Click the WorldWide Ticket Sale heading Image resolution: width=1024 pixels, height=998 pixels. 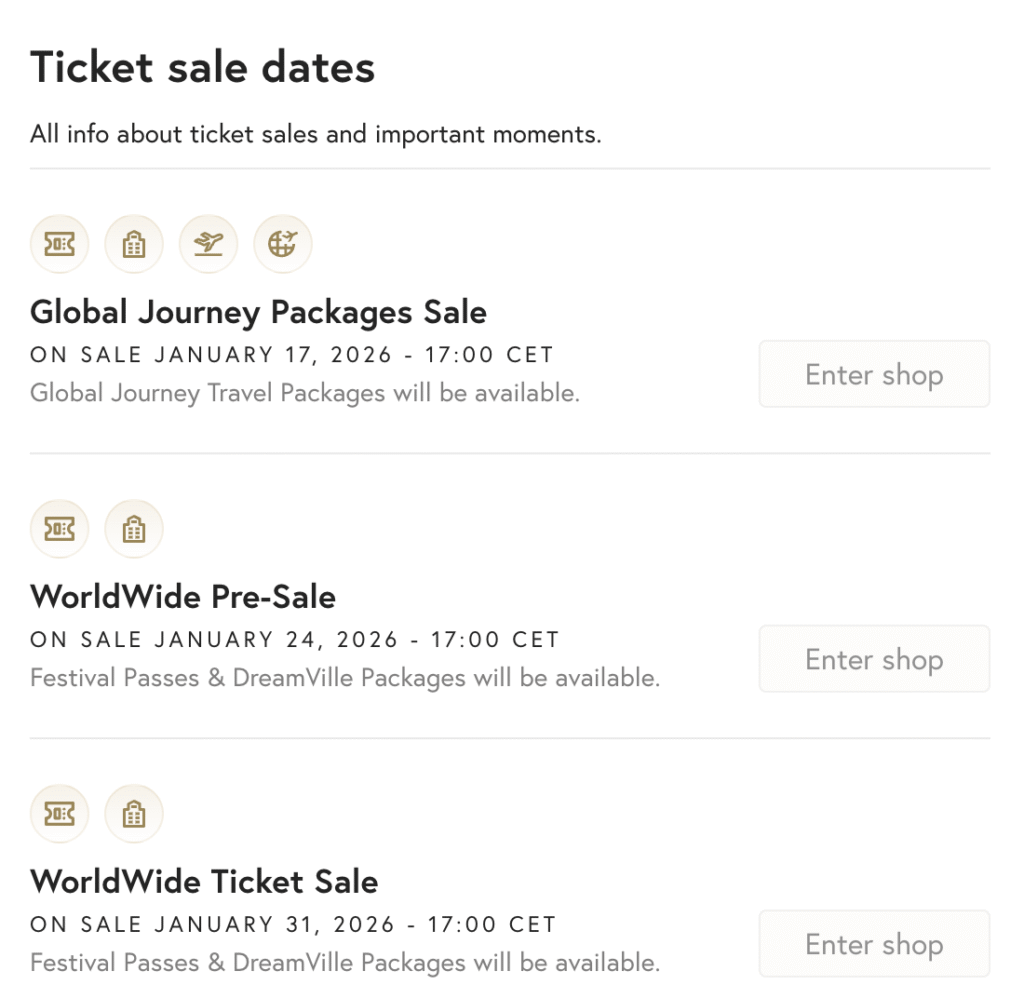point(204,882)
